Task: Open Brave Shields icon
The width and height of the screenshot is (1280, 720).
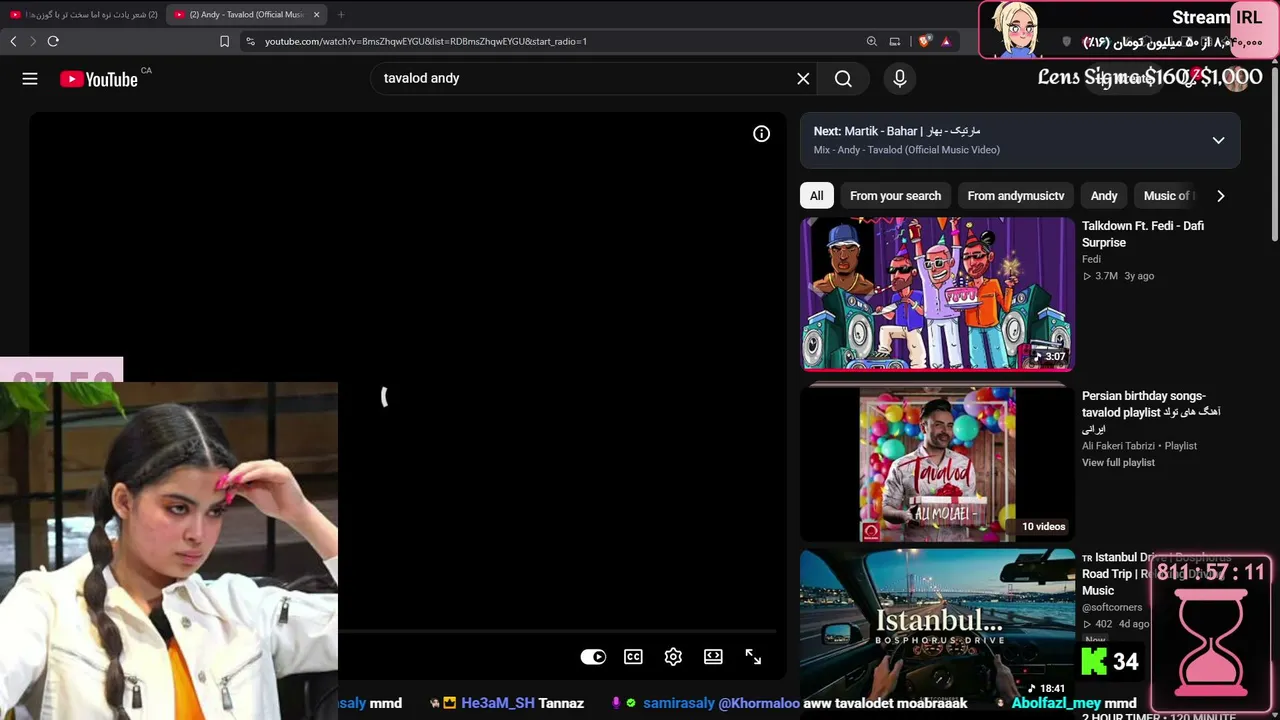Action: pos(925,41)
